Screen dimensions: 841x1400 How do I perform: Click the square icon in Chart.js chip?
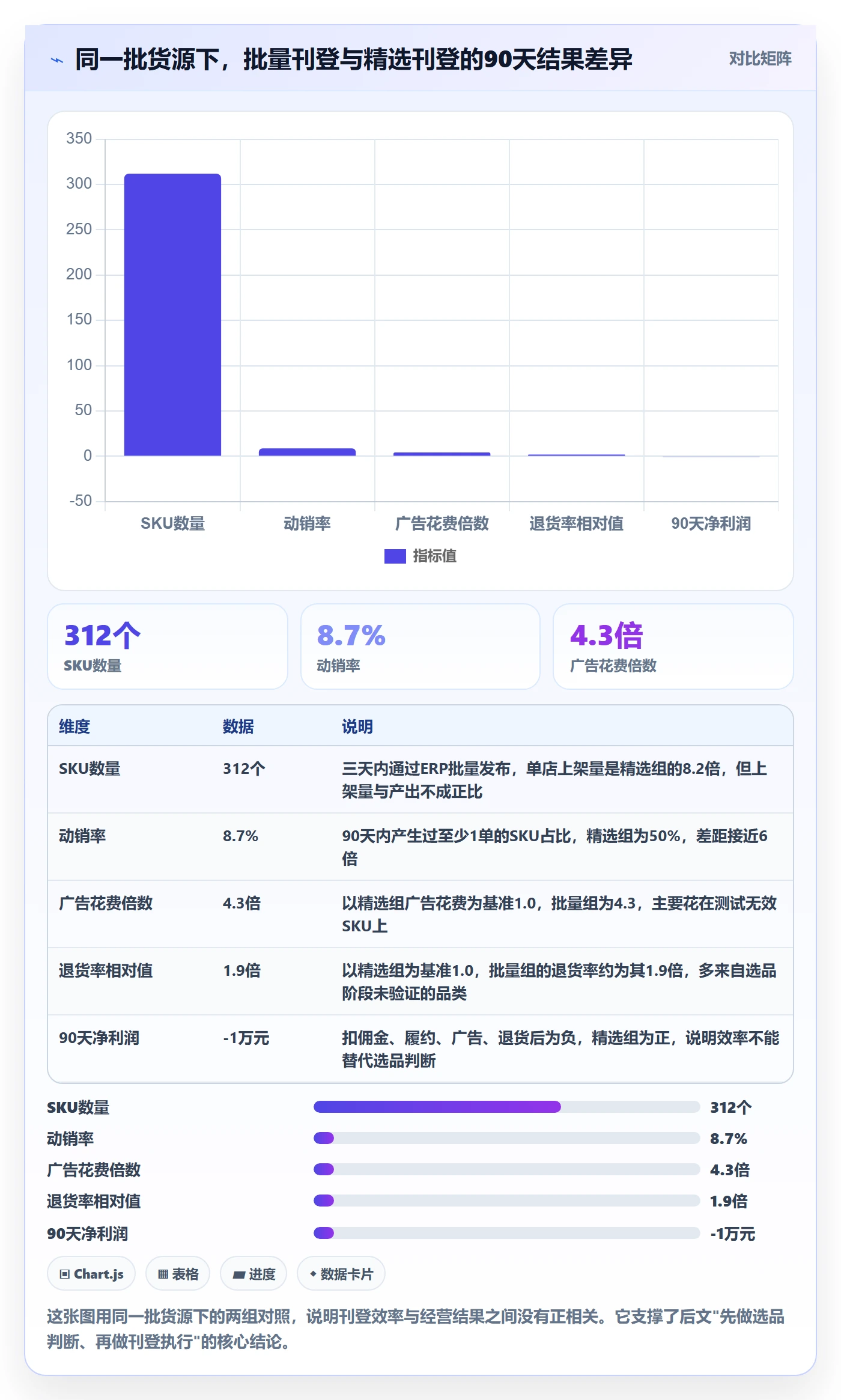click(64, 1274)
